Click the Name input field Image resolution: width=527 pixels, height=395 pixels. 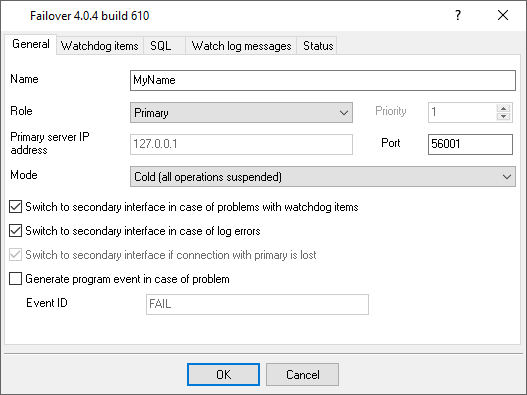point(323,80)
